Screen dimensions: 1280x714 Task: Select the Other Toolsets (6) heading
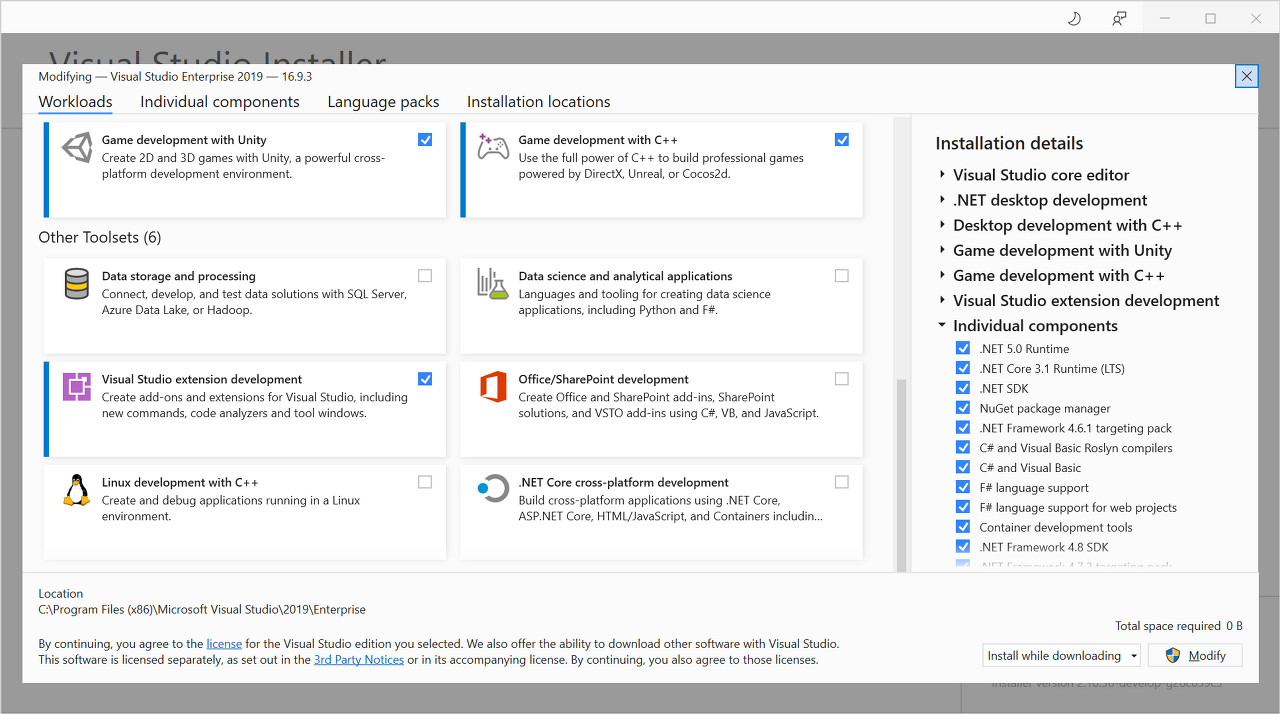pyautogui.click(x=100, y=237)
